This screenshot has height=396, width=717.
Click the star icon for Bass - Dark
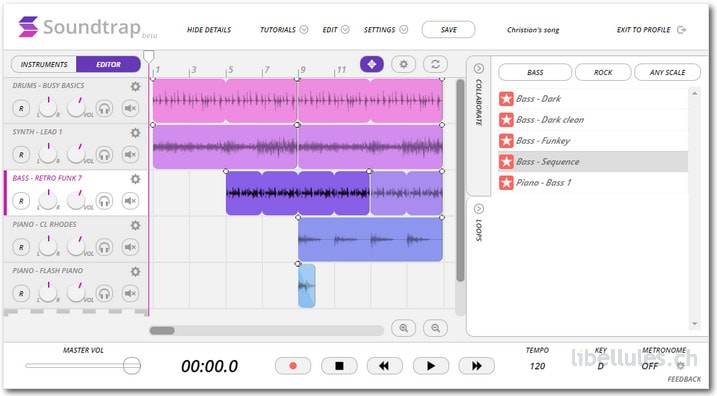tap(506, 99)
